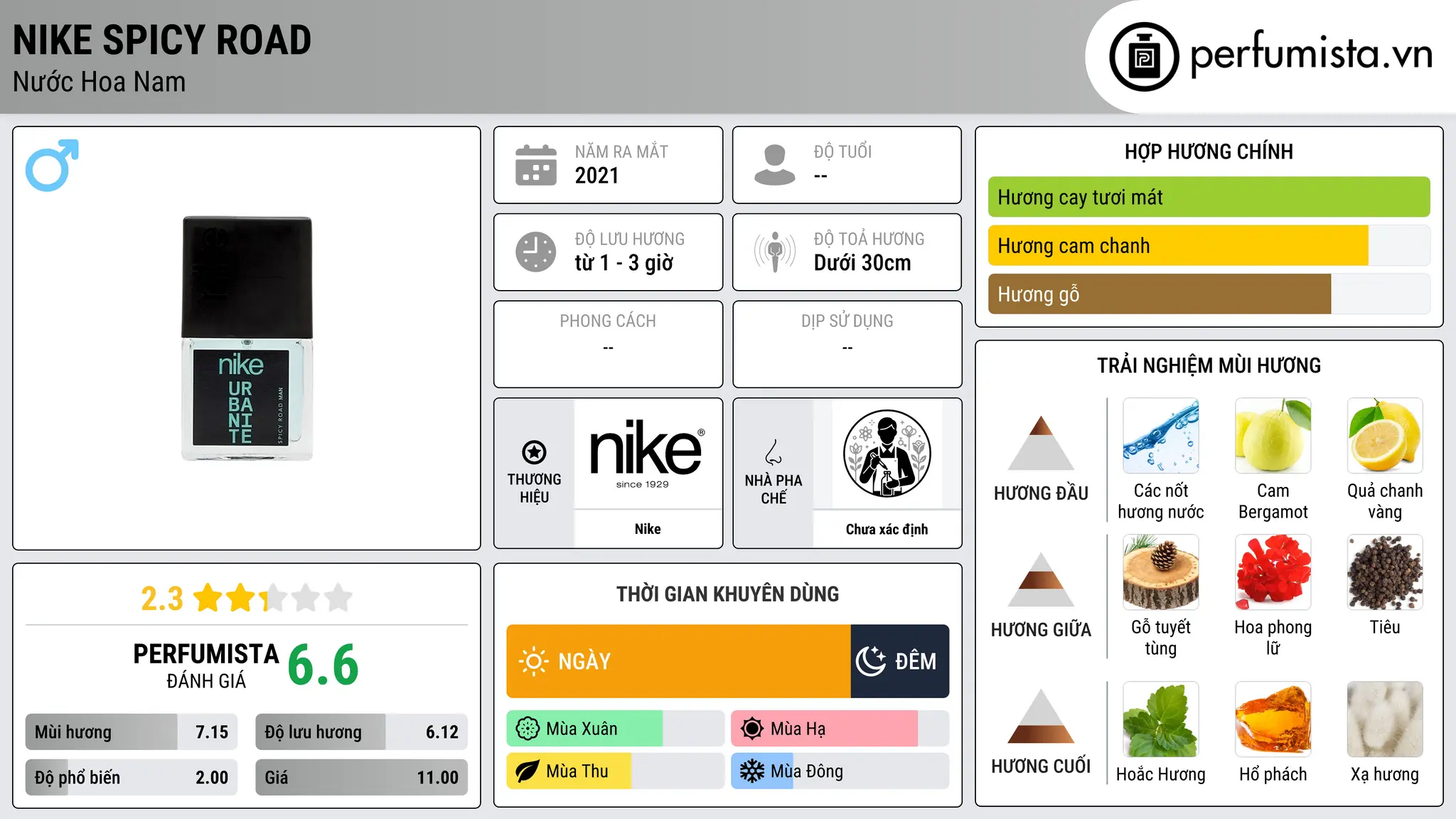Click the từ 1 - 3 giờ longevity value
1456x819 pixels.
(x=624, y=262)
